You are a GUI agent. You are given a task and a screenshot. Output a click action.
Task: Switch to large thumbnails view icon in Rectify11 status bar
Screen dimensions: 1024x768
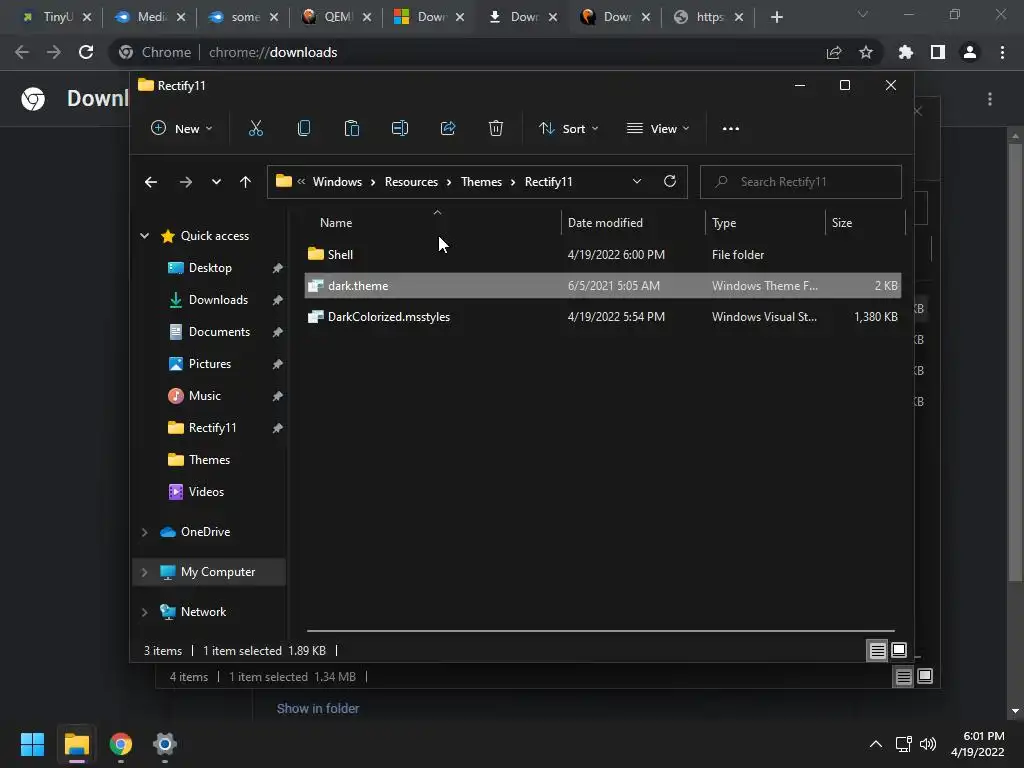(x=899, y=650)
